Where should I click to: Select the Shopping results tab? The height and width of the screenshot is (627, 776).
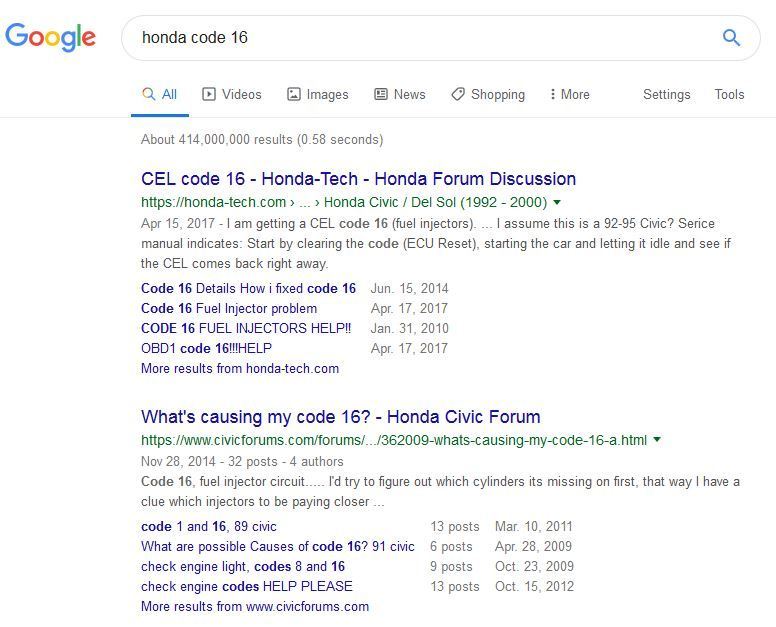(487, 94)
